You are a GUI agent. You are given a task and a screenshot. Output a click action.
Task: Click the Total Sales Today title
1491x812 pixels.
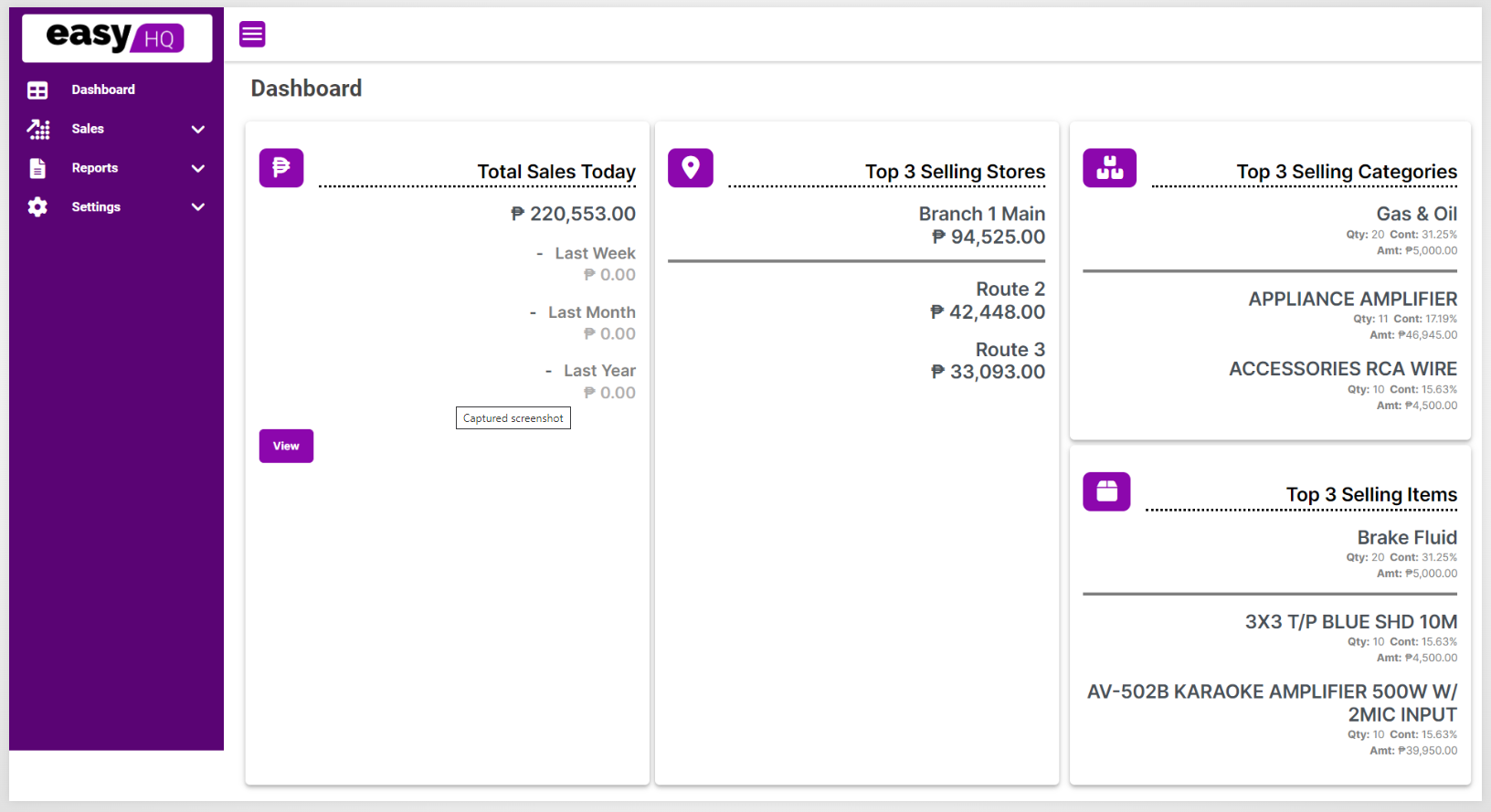pyautogui.click(x=556, y=172)
